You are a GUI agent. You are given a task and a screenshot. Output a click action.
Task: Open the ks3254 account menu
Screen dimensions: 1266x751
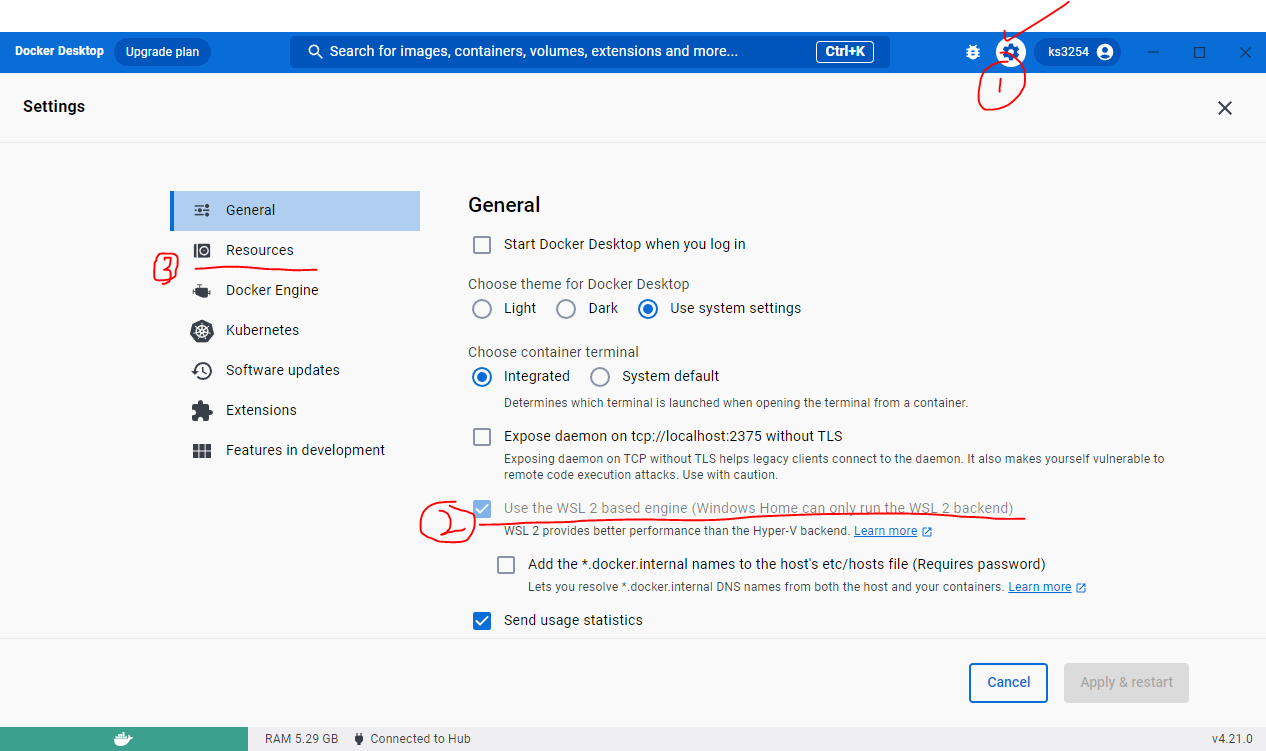point(1078,52)
